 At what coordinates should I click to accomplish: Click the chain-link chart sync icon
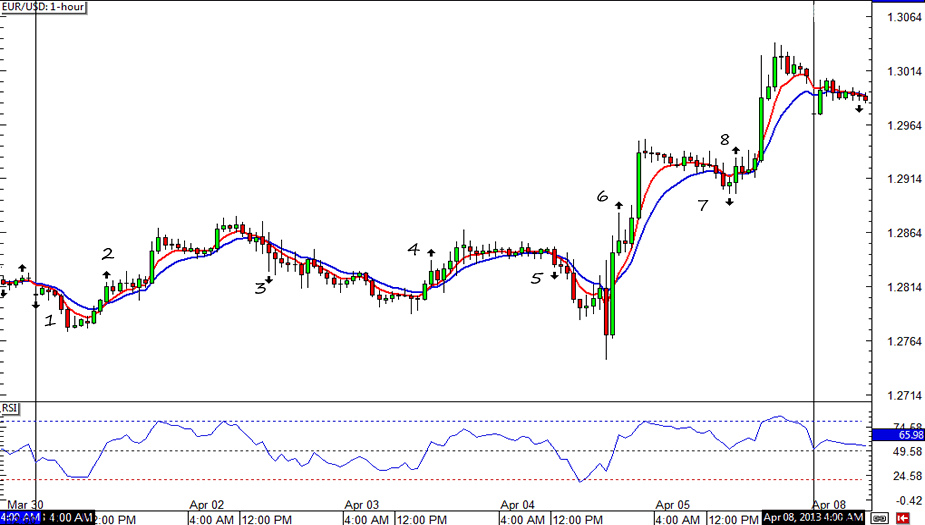click(881, 519)
